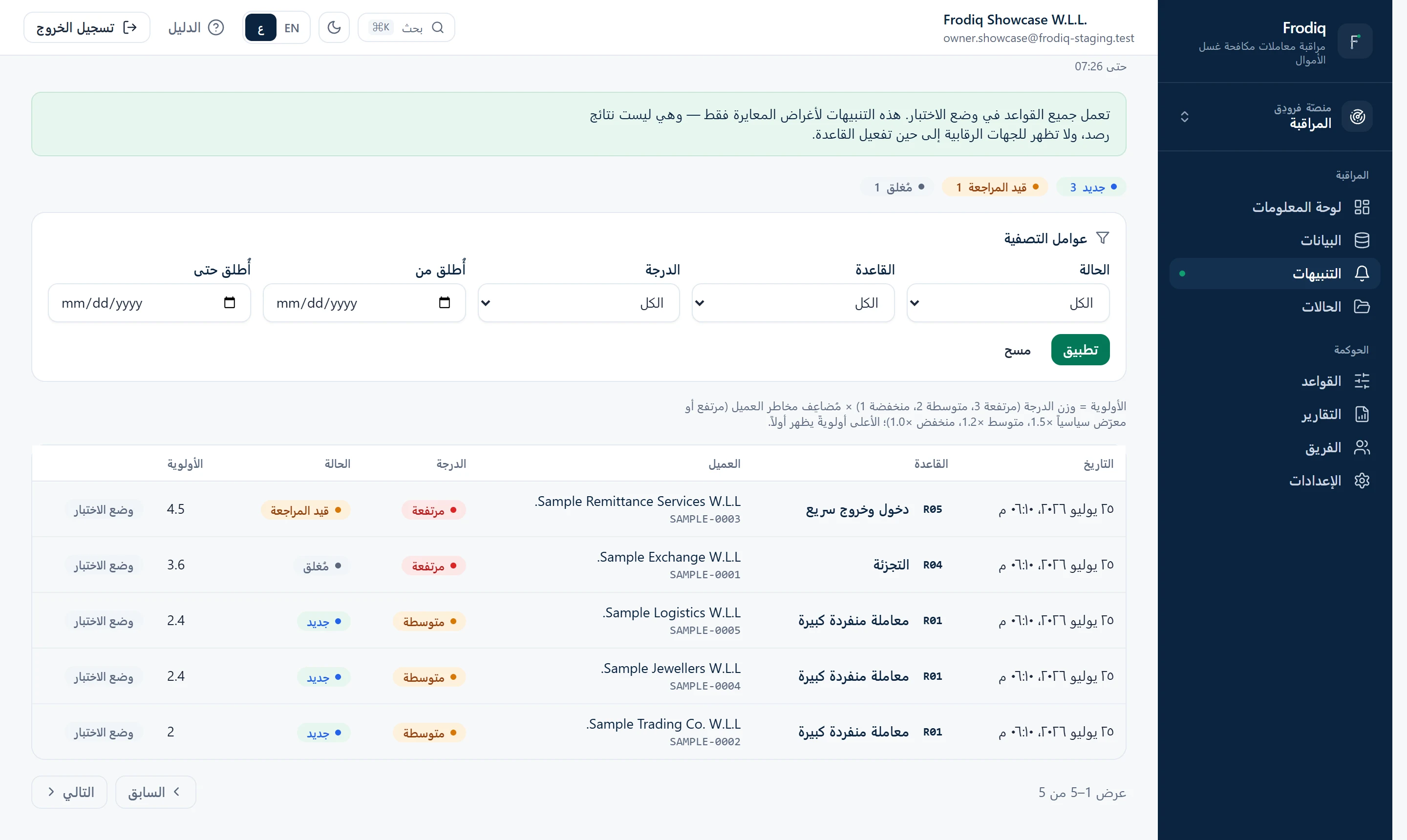Image resolution: width=1407 pixels, height=840 pixels.
Task: Filter by مُغلق 1 status chip
Action: pos(897,188)
